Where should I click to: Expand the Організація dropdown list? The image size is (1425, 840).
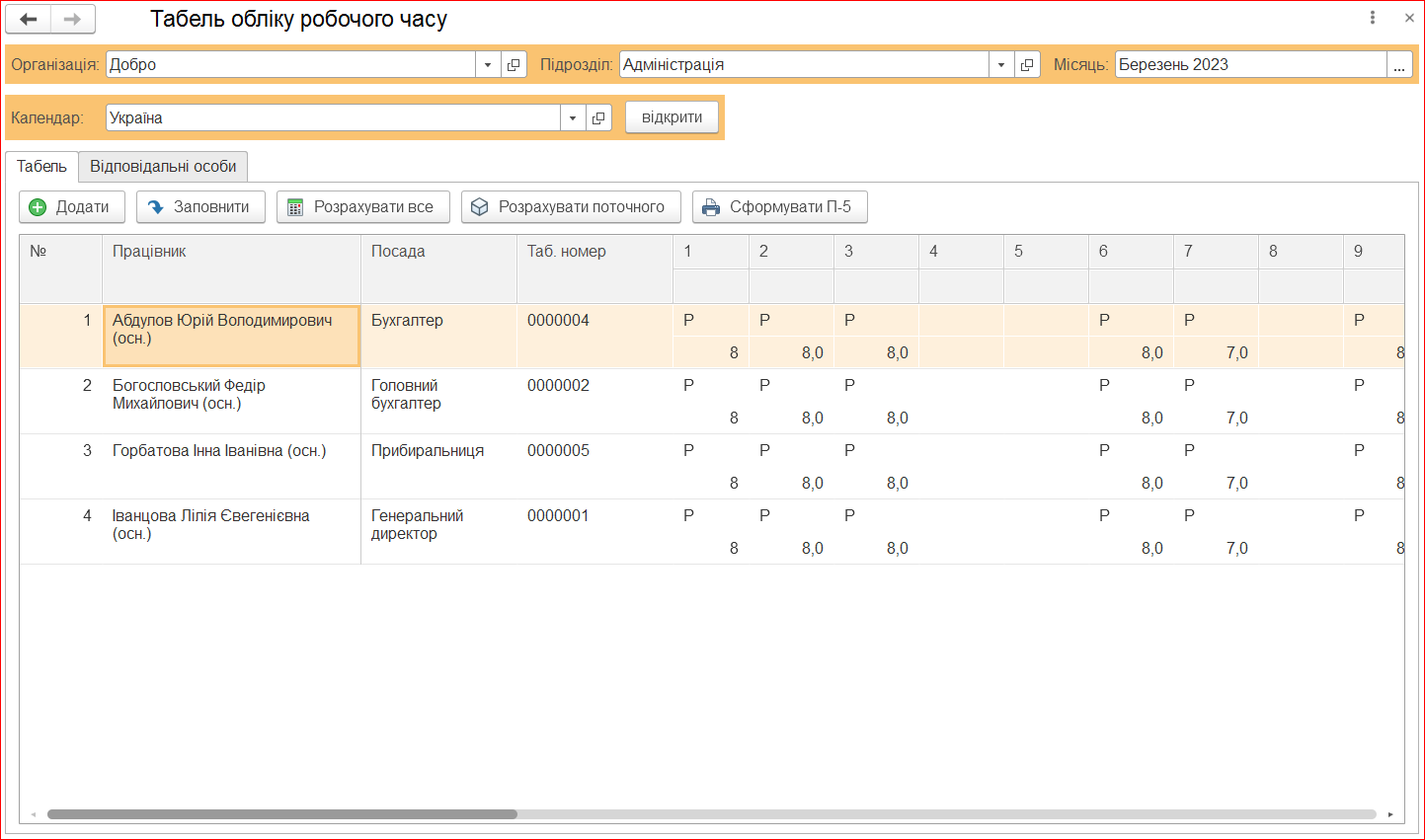[x=488, y=64]
